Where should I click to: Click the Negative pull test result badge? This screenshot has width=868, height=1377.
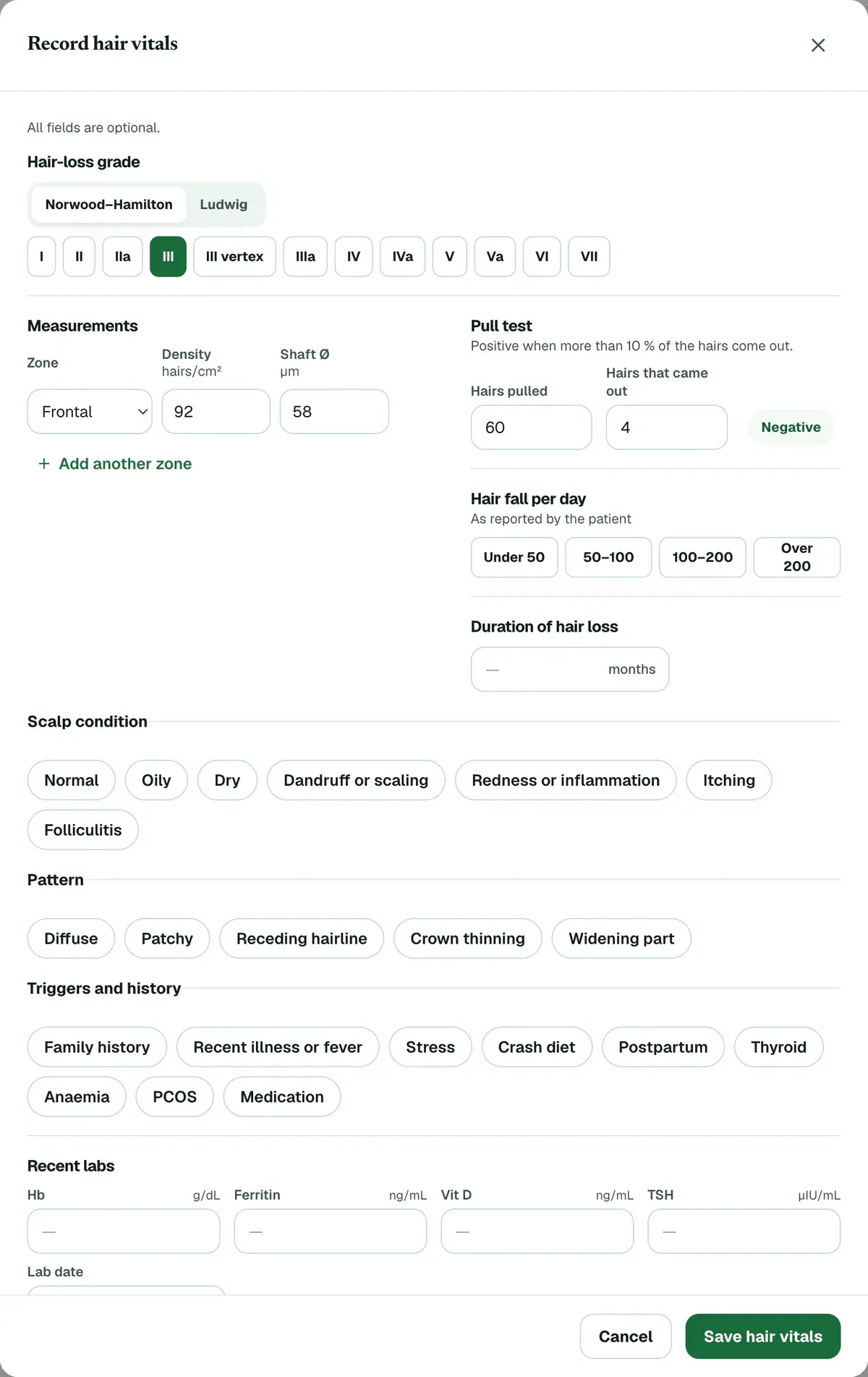click(791, 428)
